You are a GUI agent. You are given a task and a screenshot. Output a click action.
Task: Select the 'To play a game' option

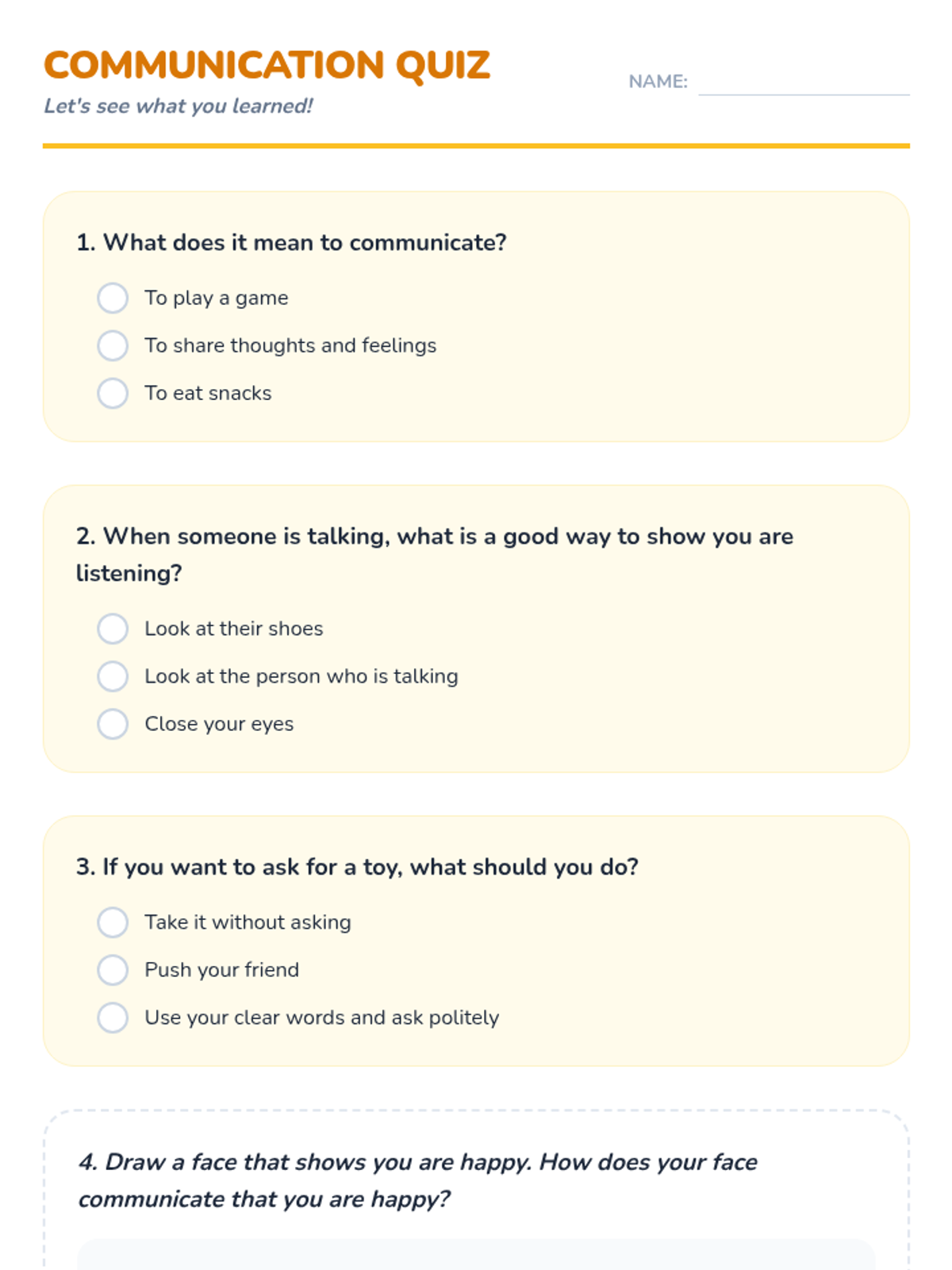pos(113,298)
